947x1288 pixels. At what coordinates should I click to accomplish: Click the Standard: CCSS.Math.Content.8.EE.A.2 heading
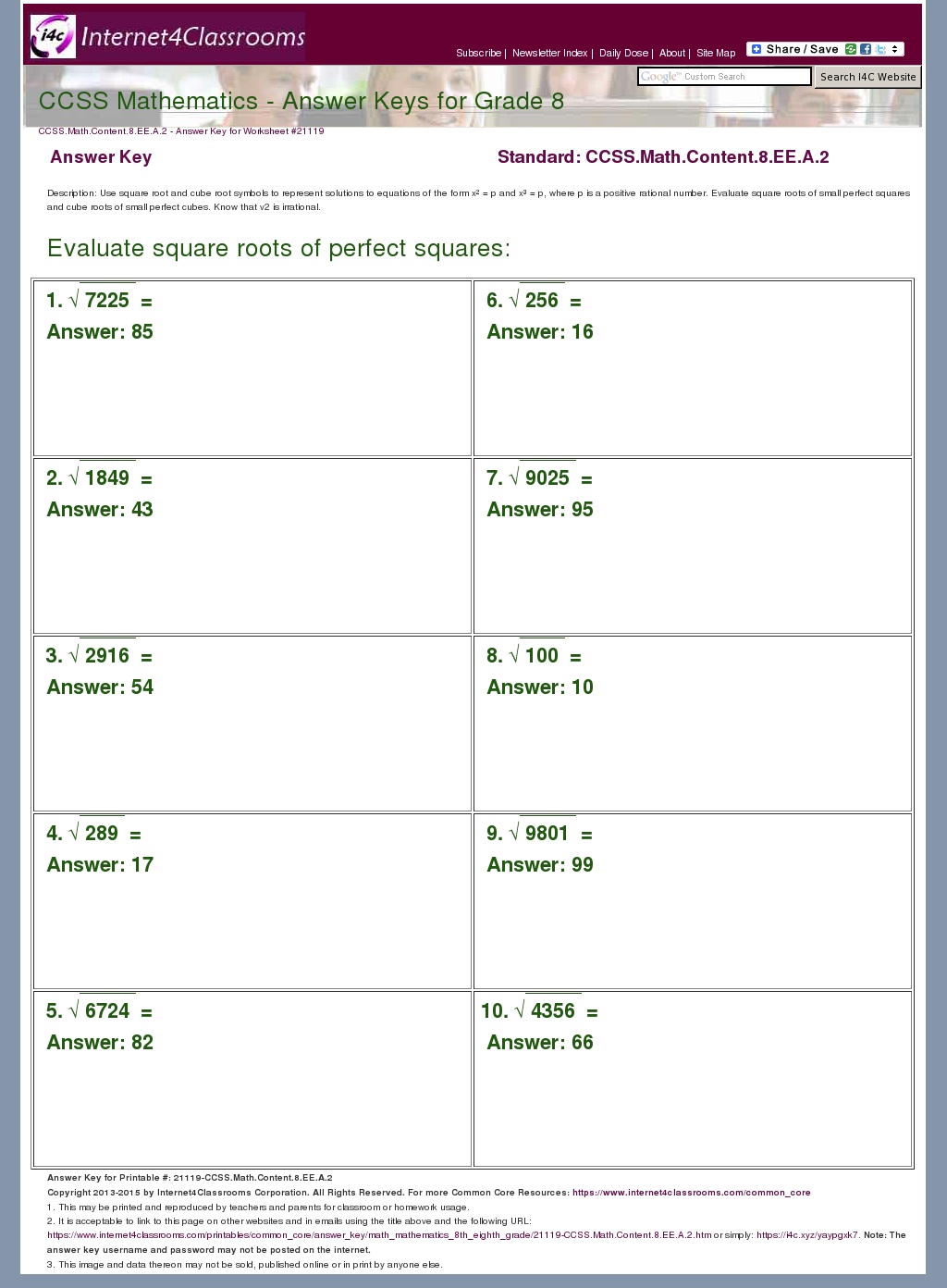pyautogui.click(x=663, y=157)
